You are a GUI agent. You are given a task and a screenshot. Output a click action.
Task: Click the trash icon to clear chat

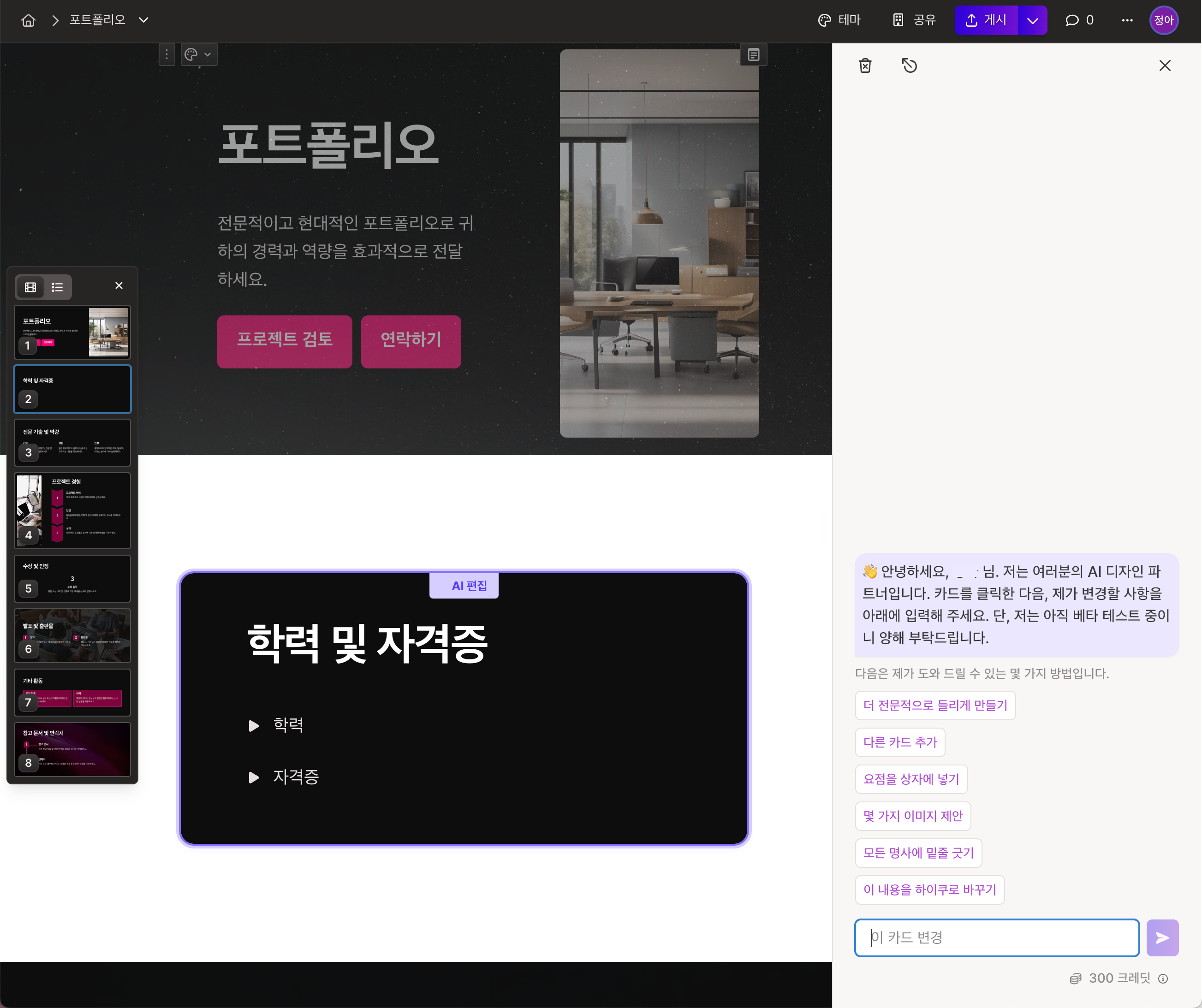[x=865, y=66]
